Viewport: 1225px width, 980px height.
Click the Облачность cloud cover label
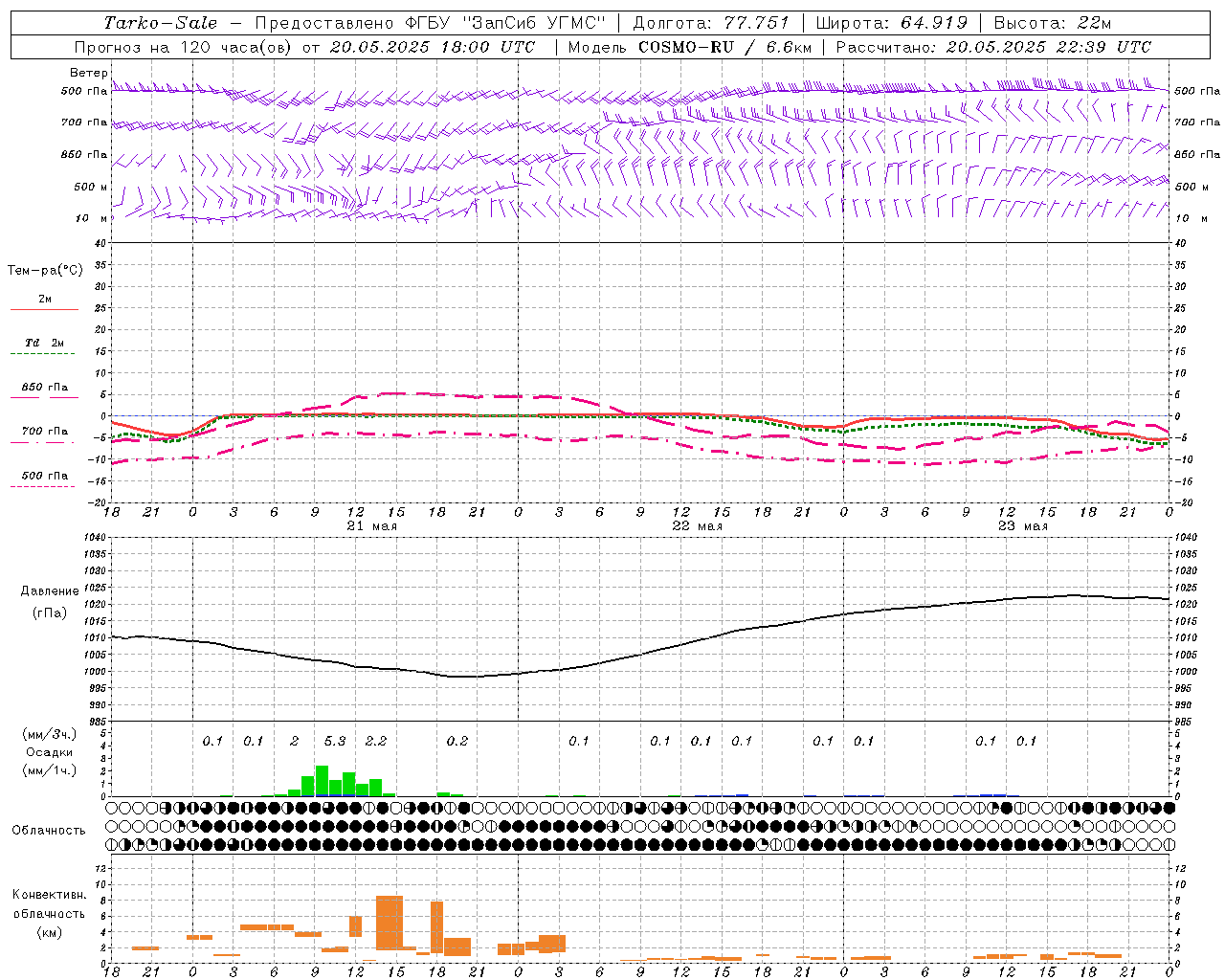tap(49, 830)
